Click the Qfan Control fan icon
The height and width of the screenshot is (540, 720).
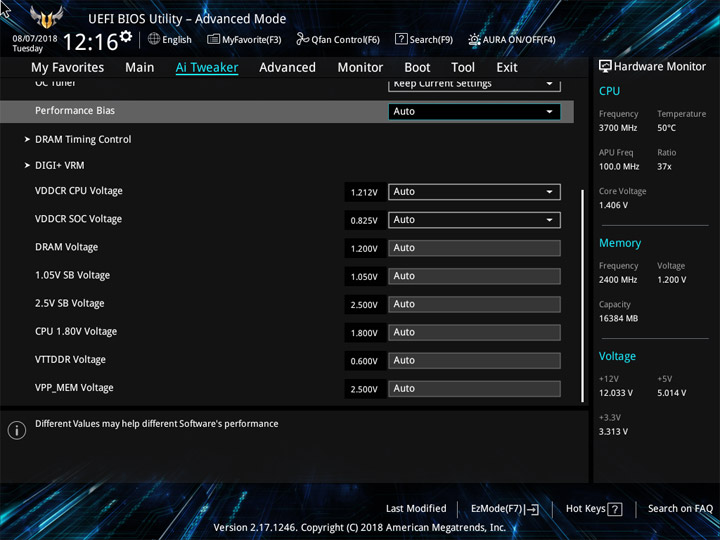(302, 39)
